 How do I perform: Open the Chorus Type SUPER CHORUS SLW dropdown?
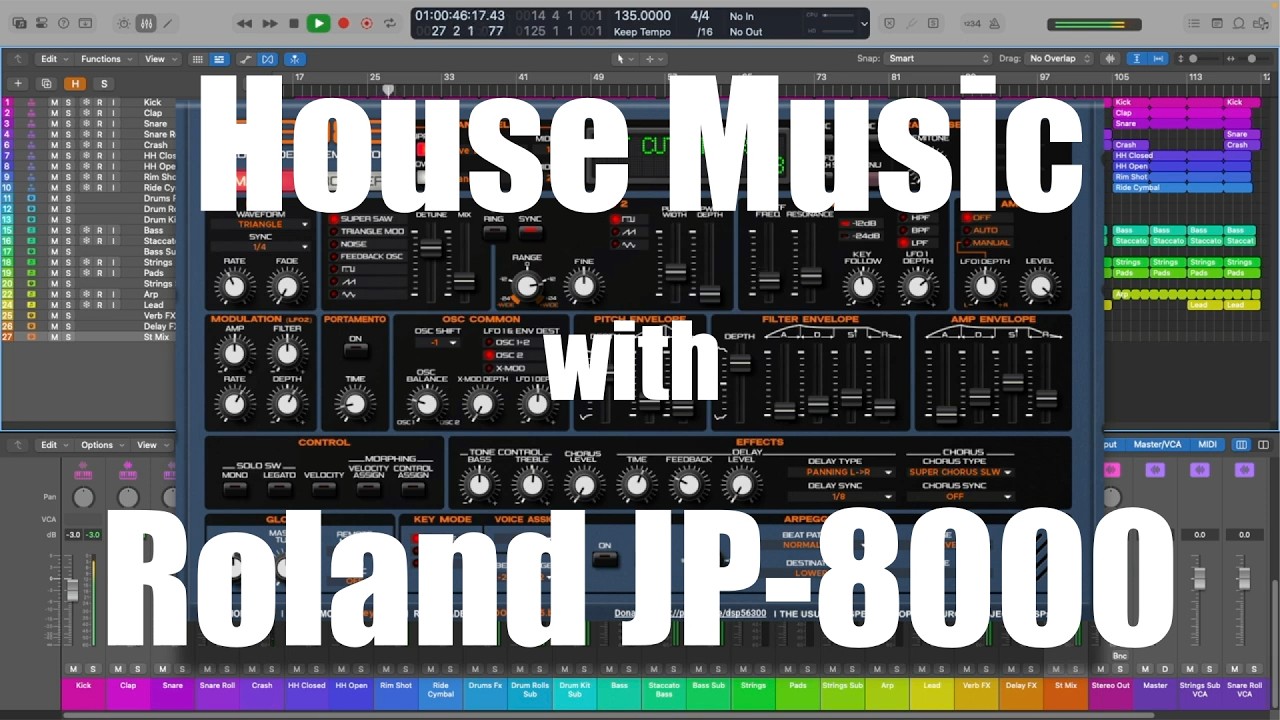pyautogui.click(x=960, y=472)
